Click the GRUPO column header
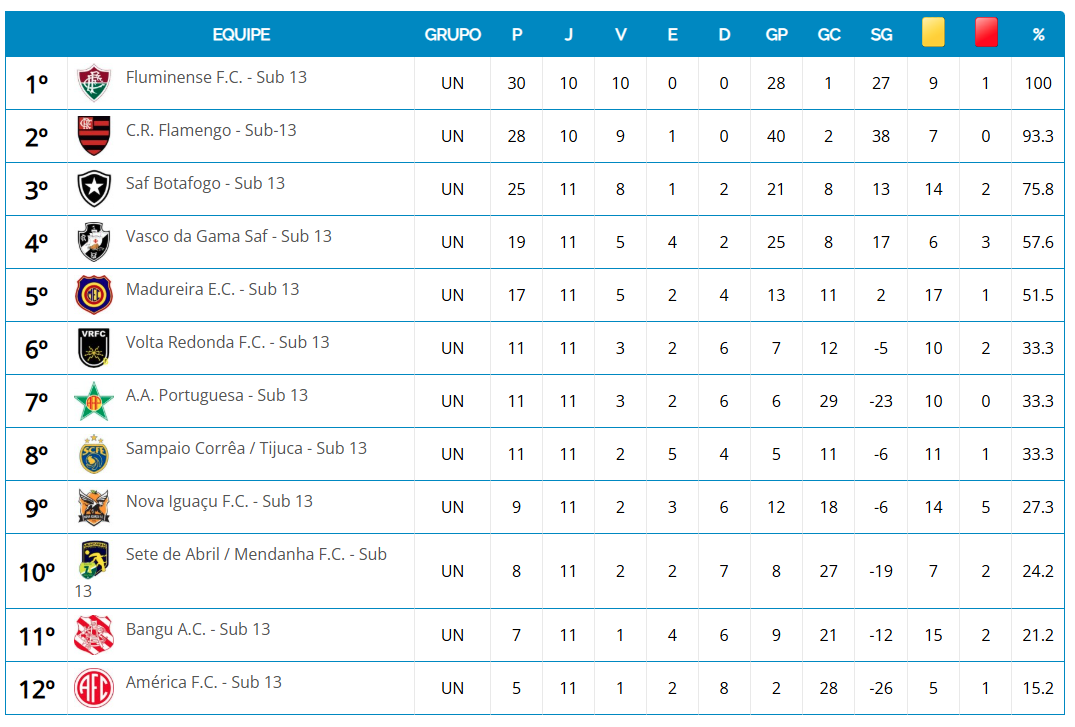 point(453,34)
